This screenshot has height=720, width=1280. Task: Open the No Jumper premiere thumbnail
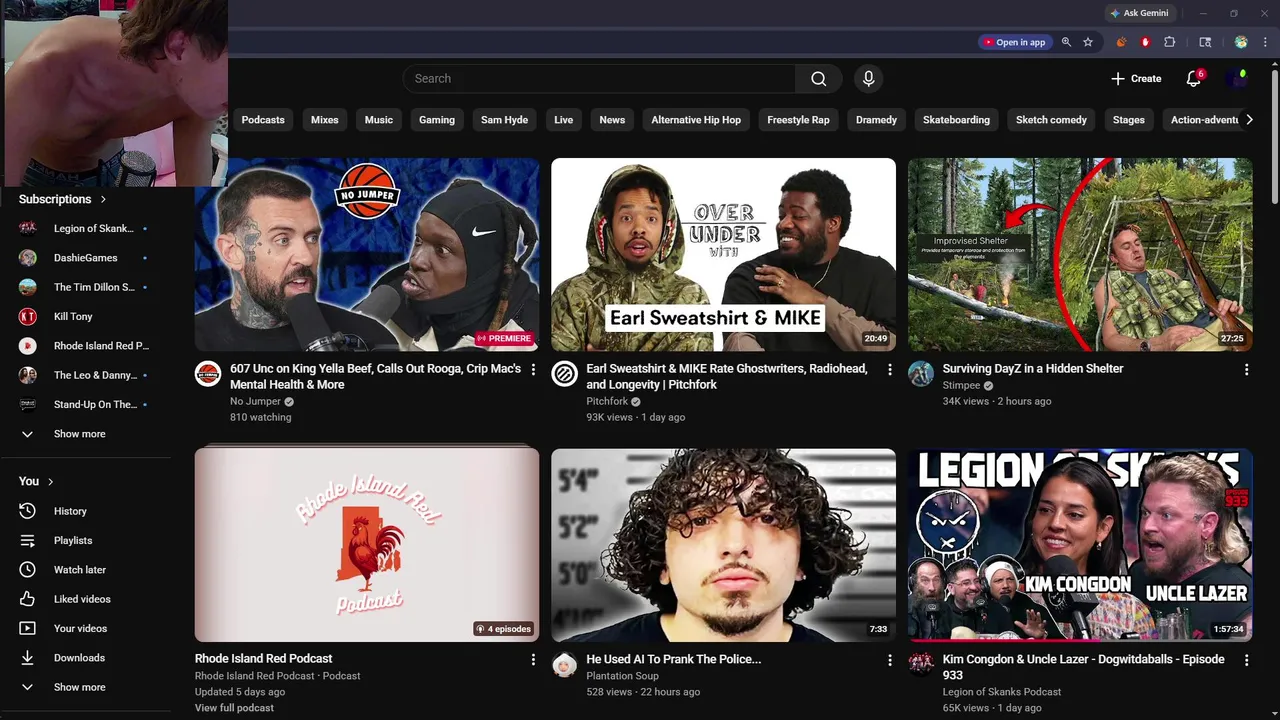tap(367, 254)
